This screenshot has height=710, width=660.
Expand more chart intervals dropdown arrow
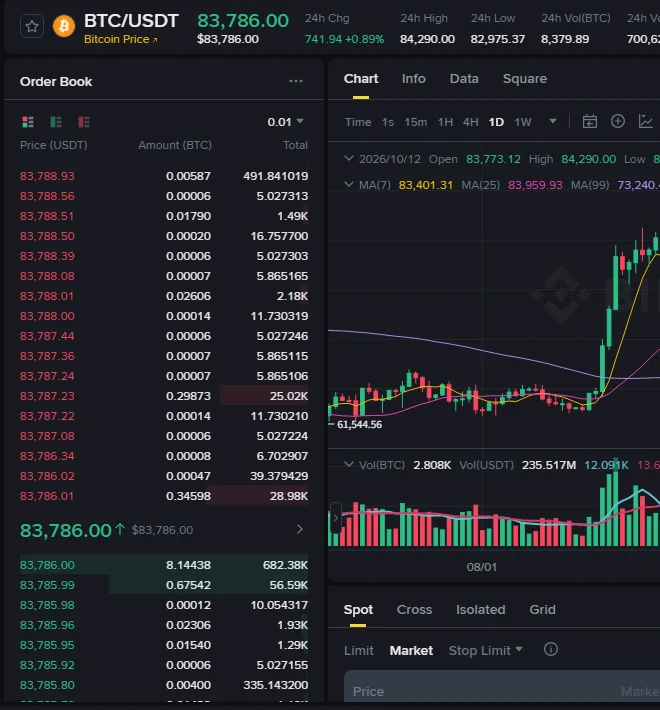click(553, 121)
